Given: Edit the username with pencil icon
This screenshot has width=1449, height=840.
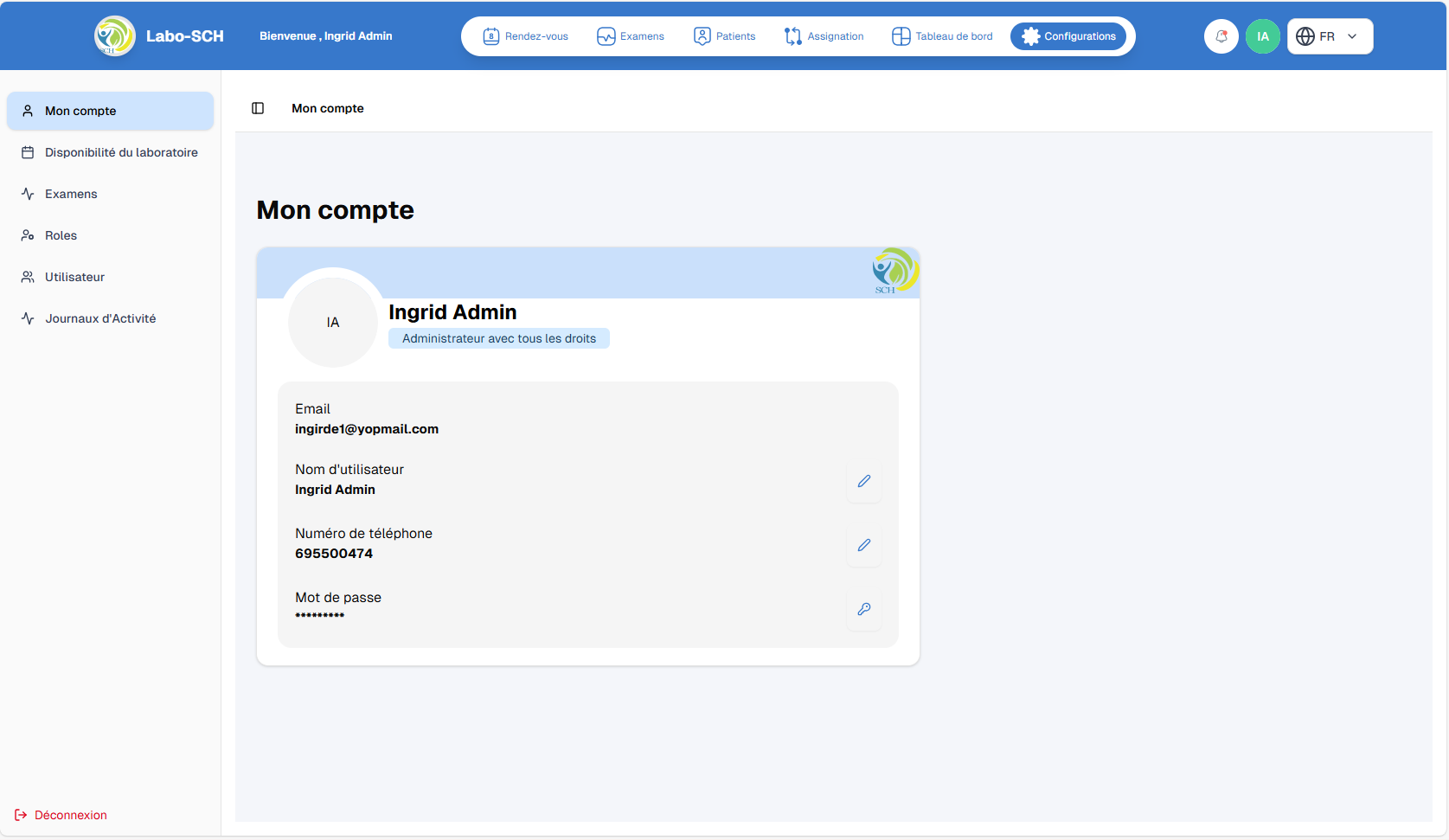Looking at the screenshot, I should click(863, 481).
